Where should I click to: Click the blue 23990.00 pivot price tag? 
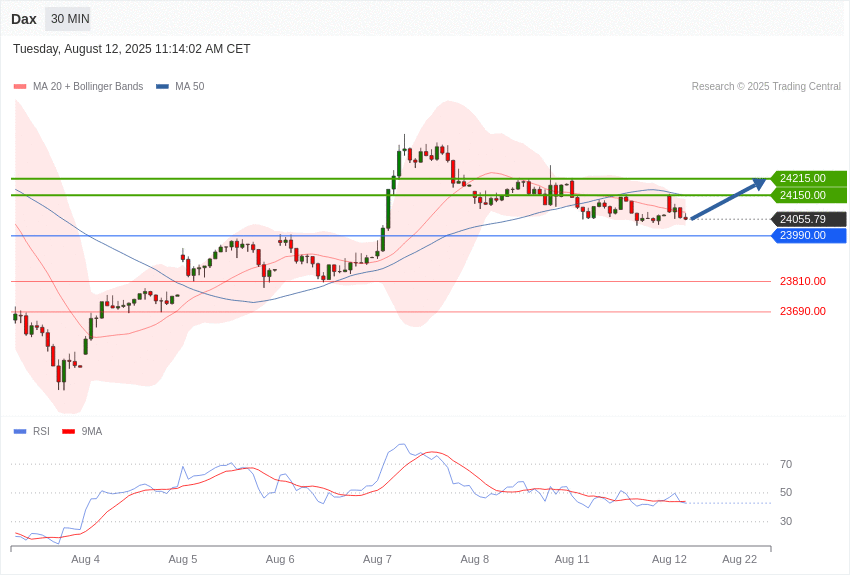tap(808, 235)
